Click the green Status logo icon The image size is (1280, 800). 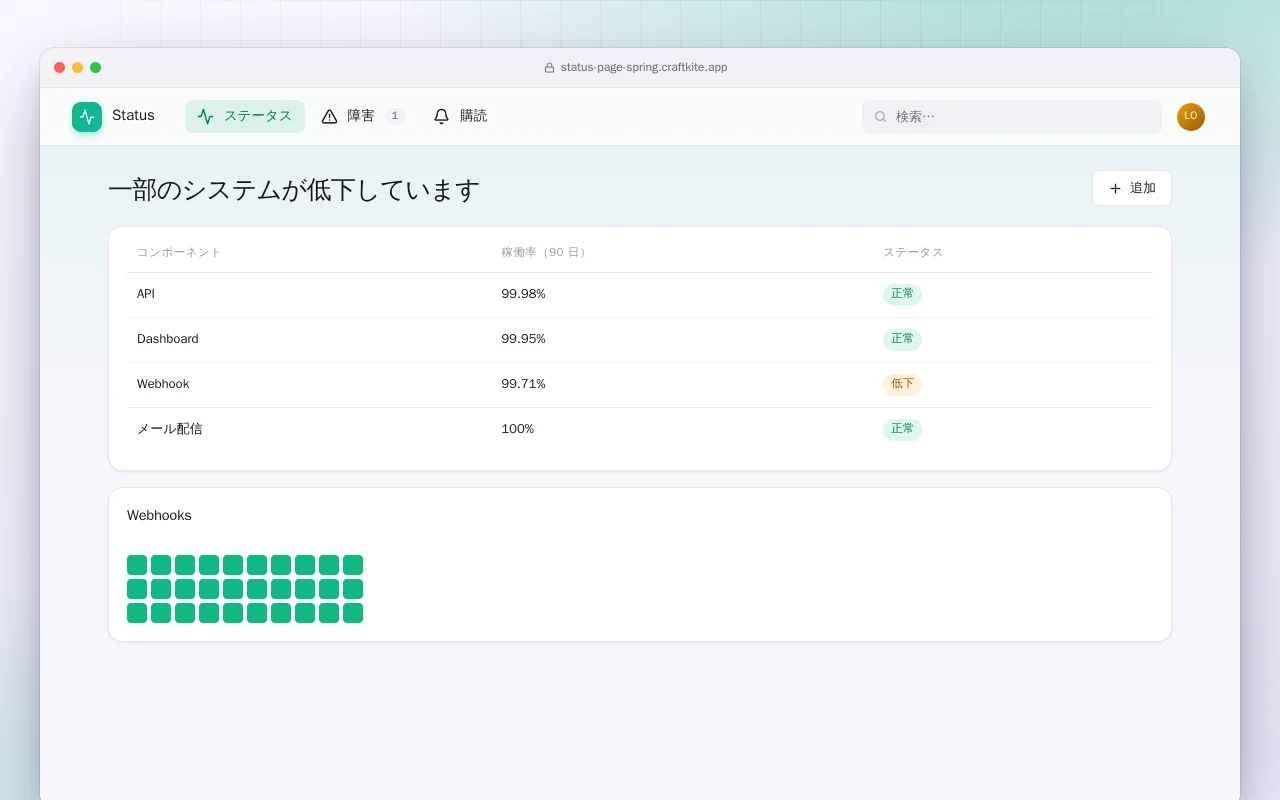(87, 117)
